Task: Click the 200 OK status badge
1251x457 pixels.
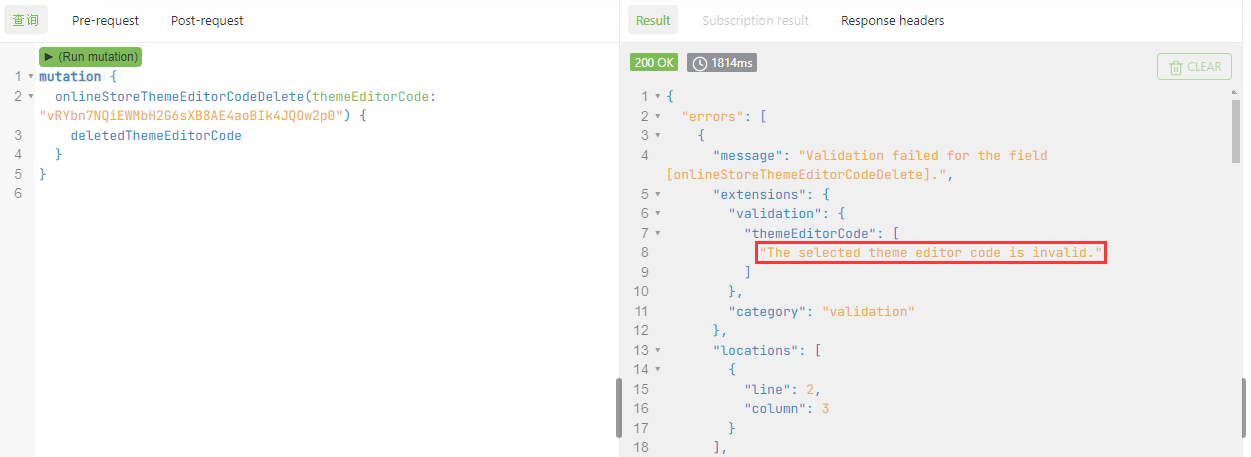Action: [654, 64]
